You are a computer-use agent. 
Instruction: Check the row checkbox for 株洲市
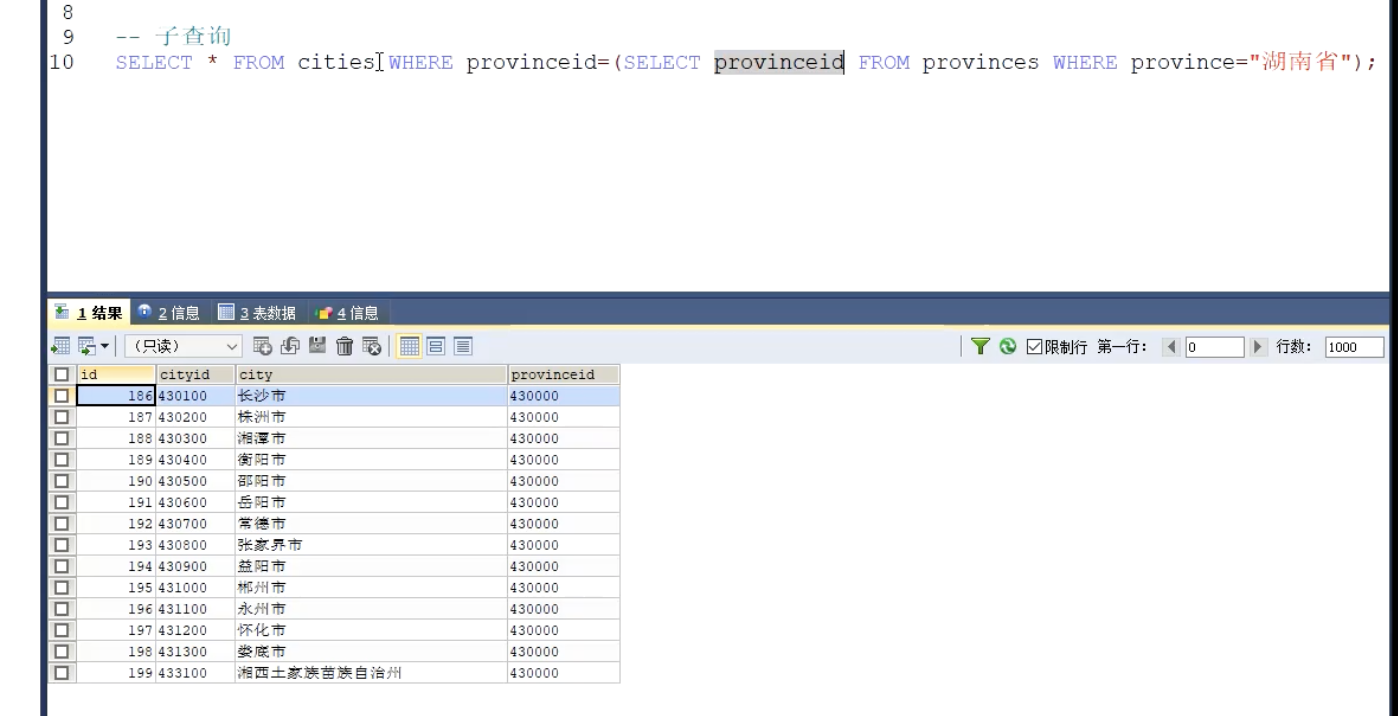pyautogui.click(x=62, y=417)
